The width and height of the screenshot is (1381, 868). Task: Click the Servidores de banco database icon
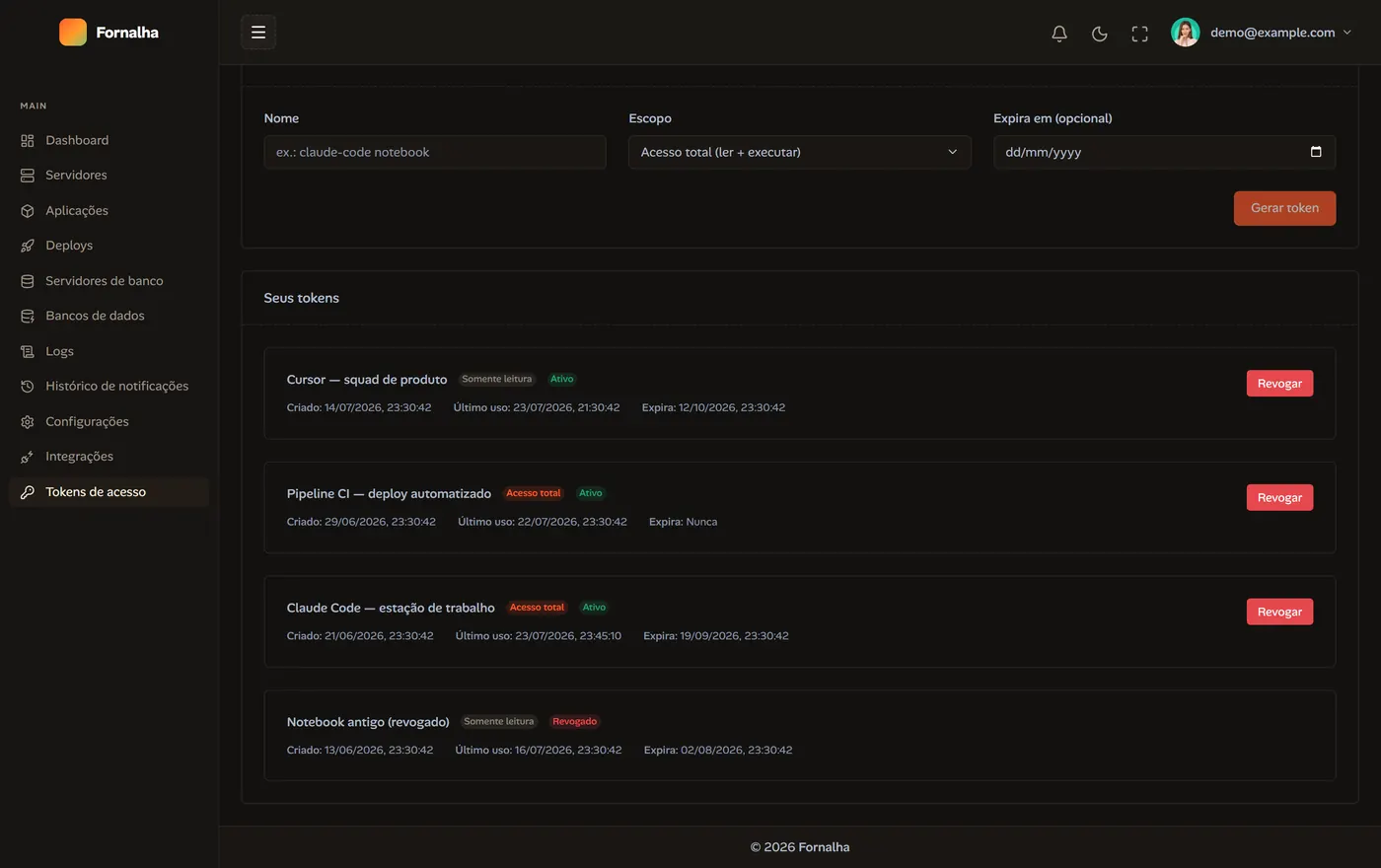28,281
